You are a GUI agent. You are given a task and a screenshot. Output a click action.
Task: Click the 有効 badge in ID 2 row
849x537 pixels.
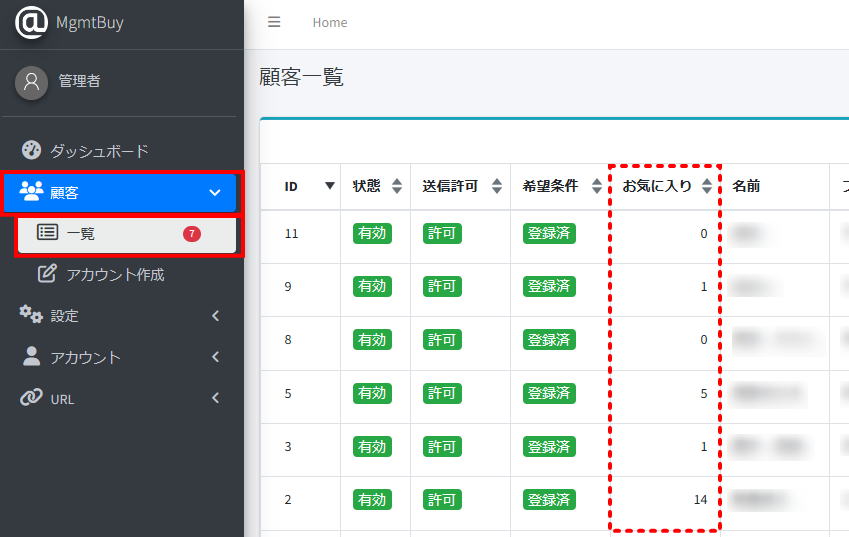pos(372,499)
